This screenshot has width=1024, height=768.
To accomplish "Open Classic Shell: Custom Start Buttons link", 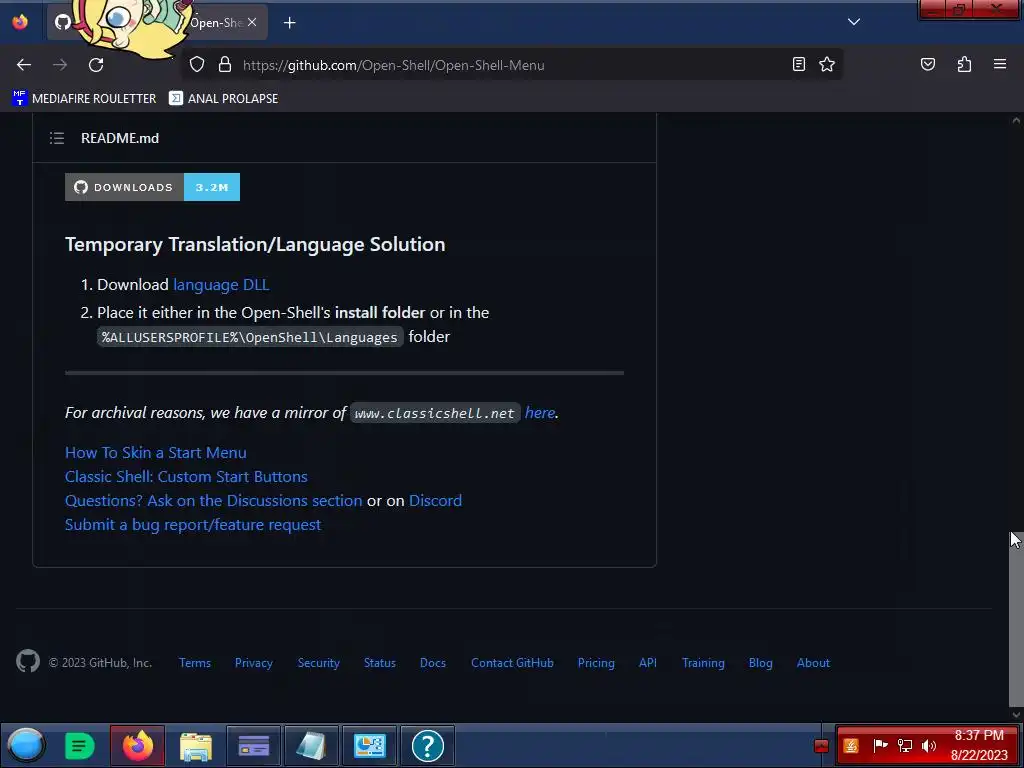I will tap(186, 476).
